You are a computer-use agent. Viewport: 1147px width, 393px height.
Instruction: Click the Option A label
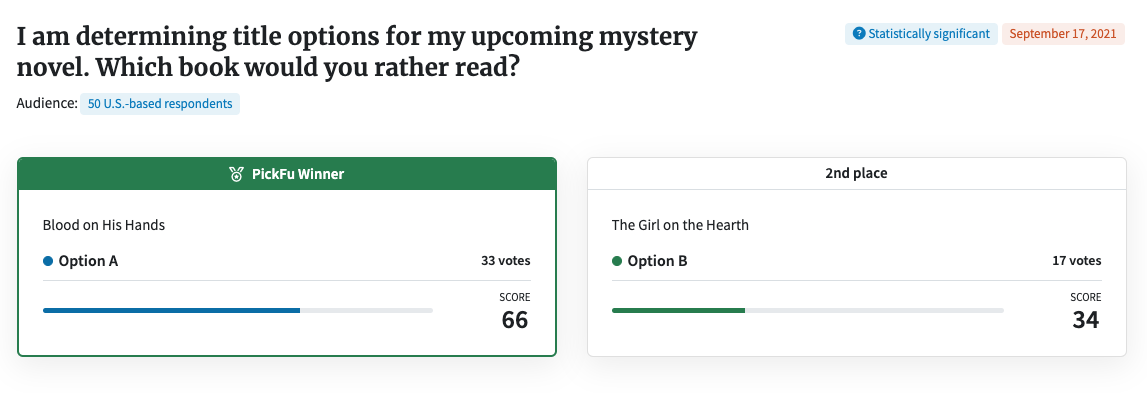(88, 261)
